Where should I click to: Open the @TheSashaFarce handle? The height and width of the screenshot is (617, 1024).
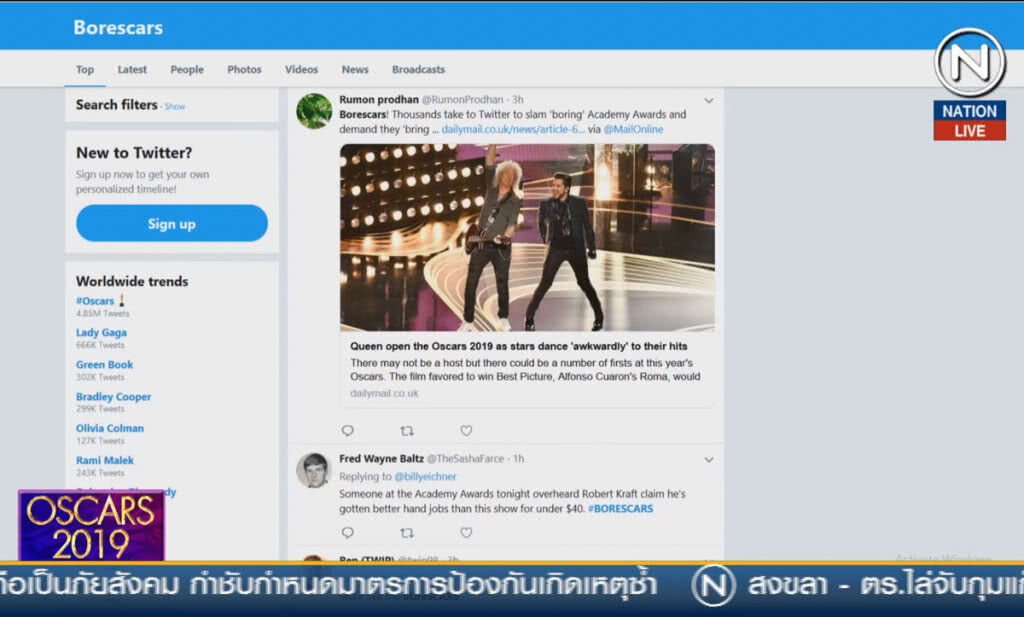pos(465,459)
